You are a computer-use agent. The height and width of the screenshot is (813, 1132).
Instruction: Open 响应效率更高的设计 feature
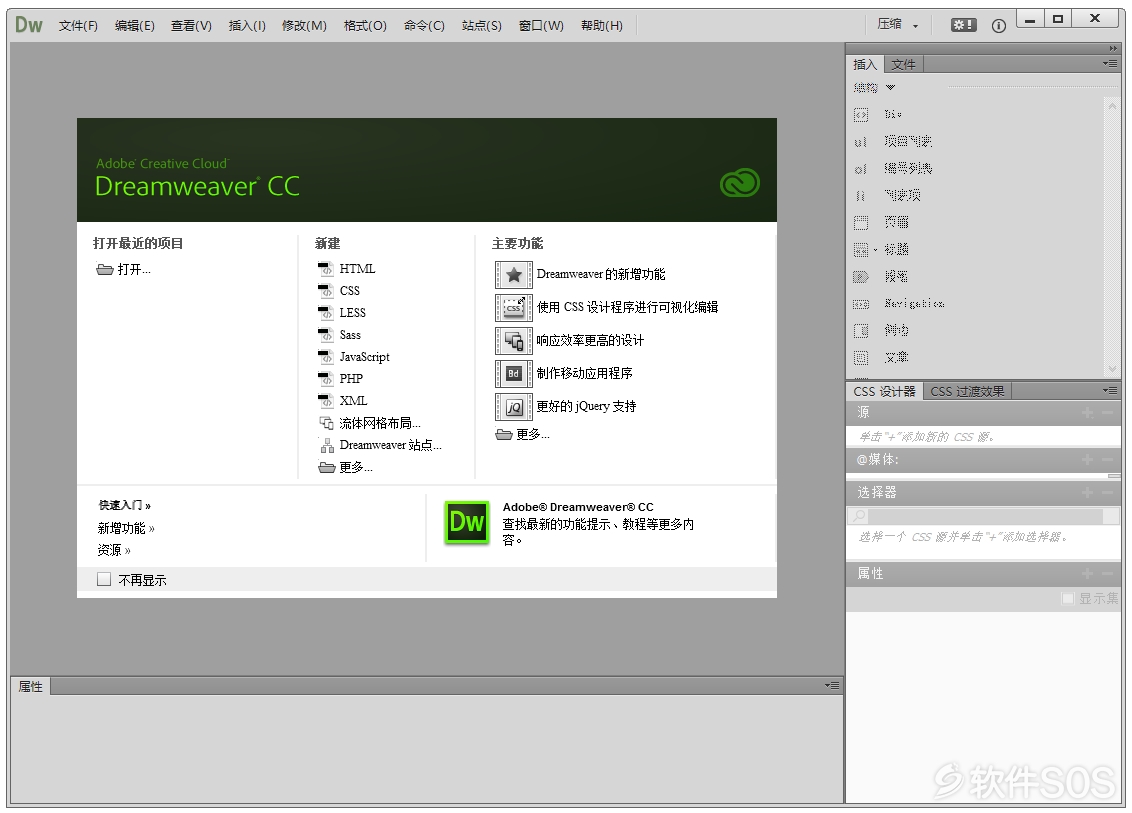point(570,341)
